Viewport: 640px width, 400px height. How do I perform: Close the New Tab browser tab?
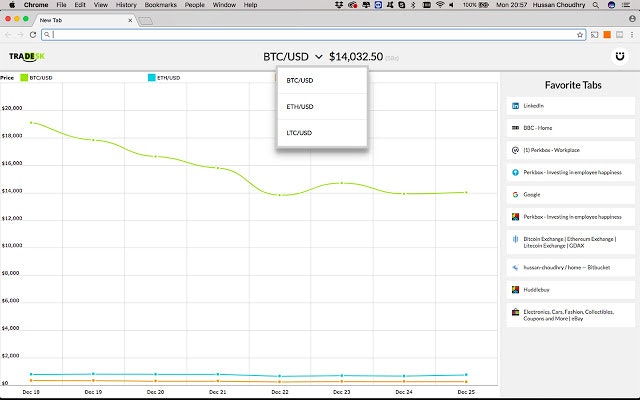pos(130,20)
